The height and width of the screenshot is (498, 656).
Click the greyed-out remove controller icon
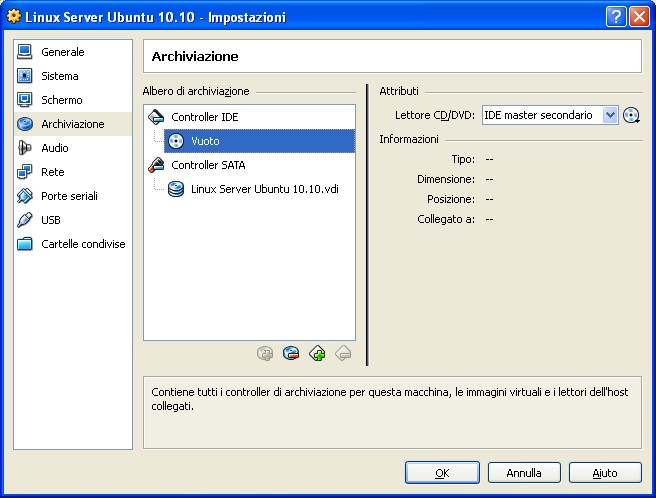pos(343,352)
